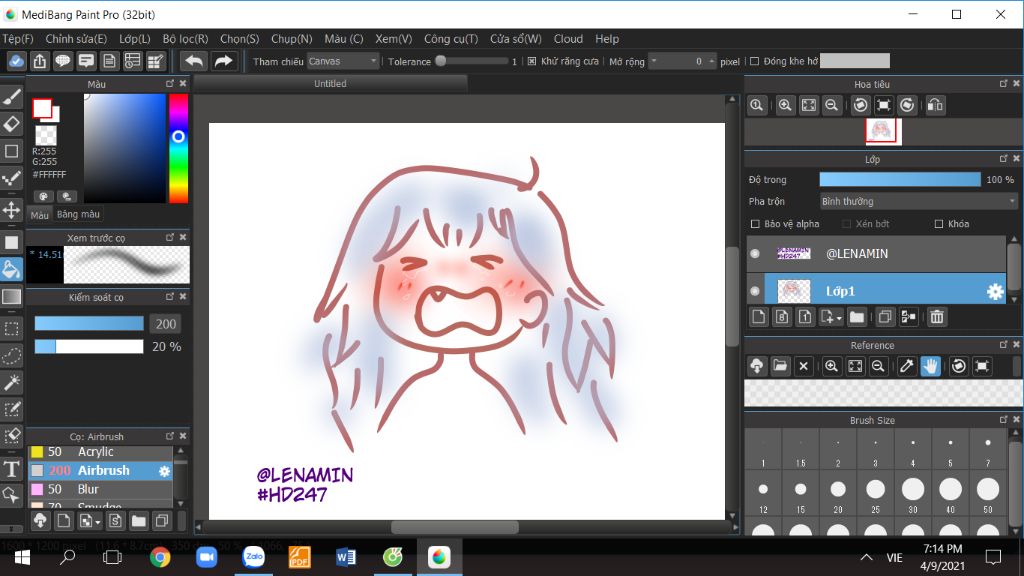Screen dimensions: 1024x576
Task: Click zoom in icon in Navigator panel
Action: tap(785, 105)
